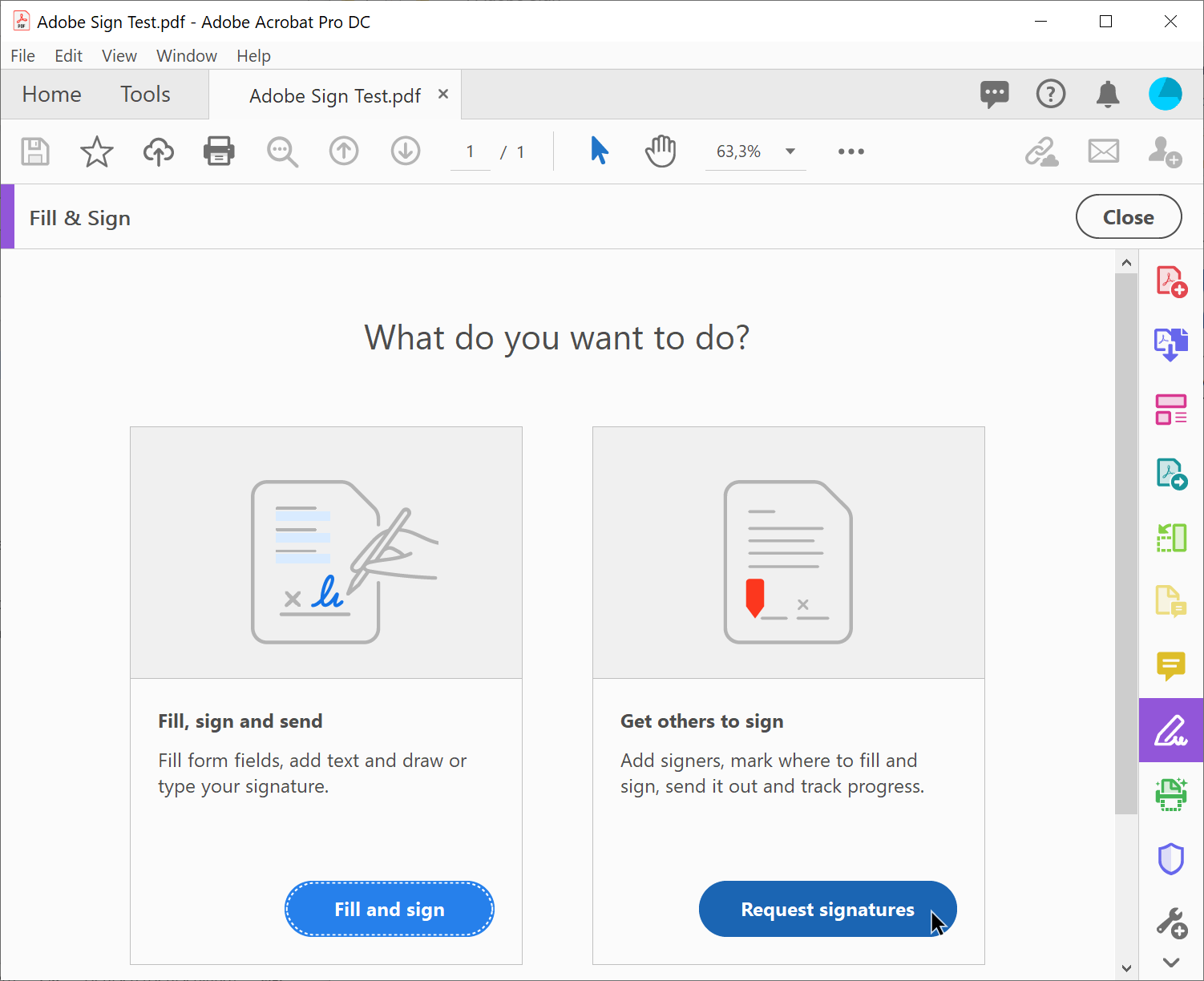Click the Get others to sign heading
Viewport: 1204px width, 981px height.
702,721
